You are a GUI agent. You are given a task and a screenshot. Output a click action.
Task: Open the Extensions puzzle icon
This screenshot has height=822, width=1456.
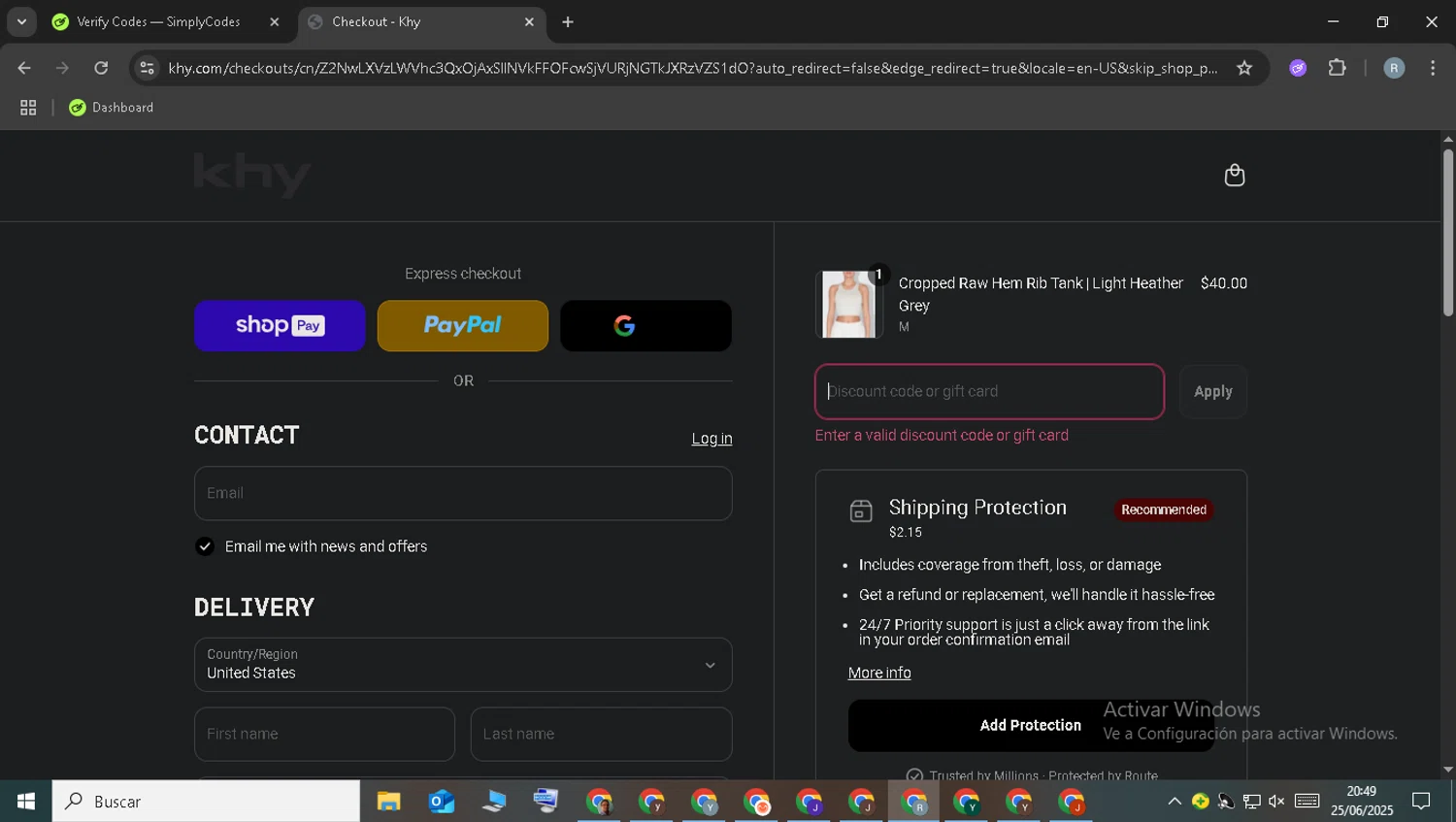[1338, 68]
